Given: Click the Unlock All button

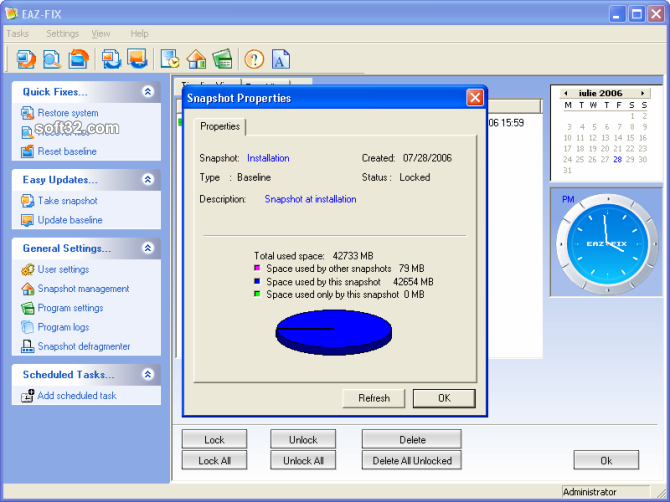Looking at the screenshot, I should click(x=303, y=461).
